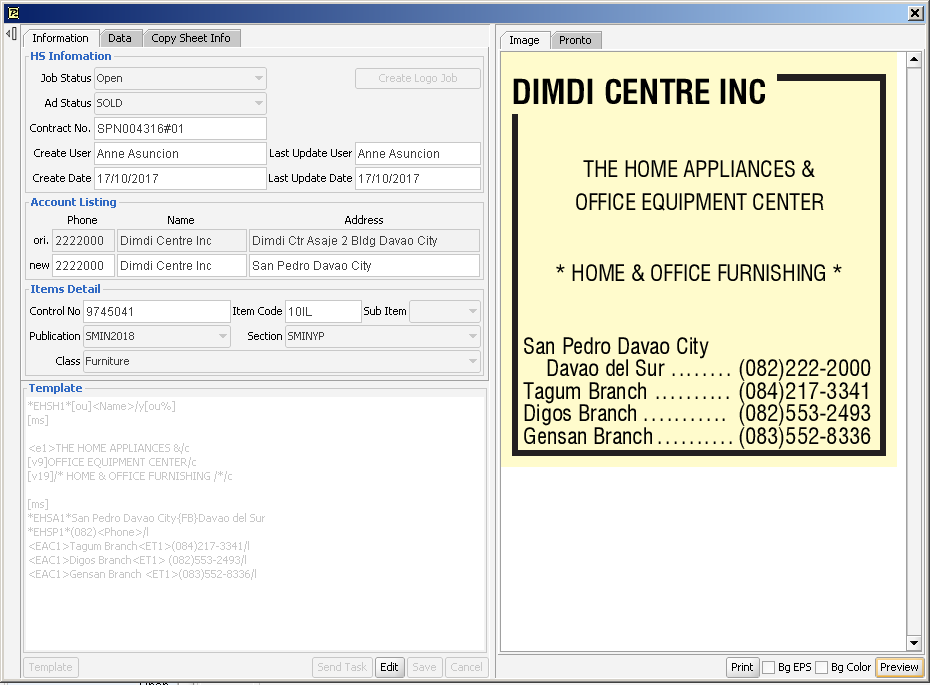Expand the Sub Item dropdown
This screenshot has width=930, height=685.
[445, 311]
